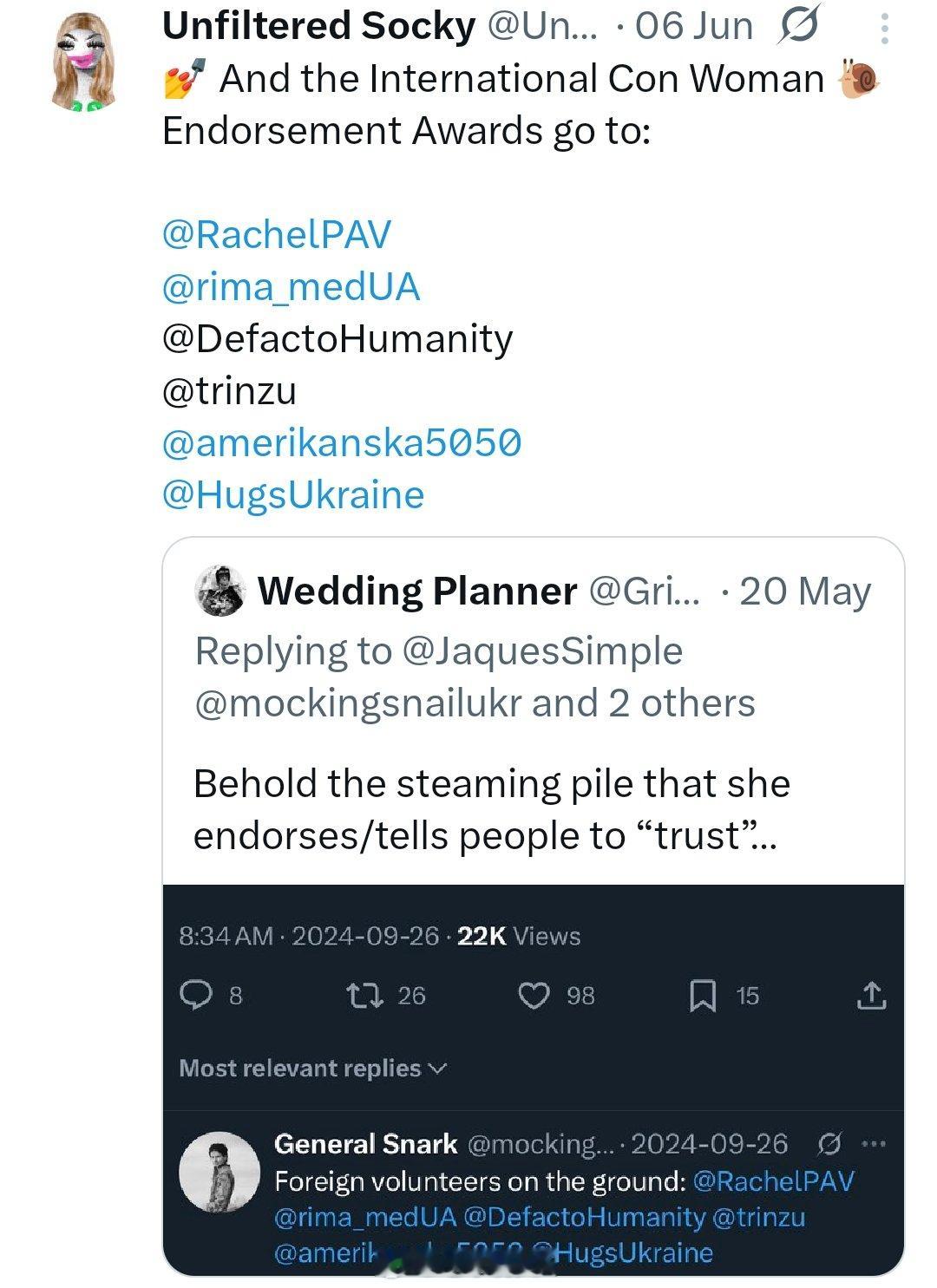Open the quoted tweet's body text
937x1288 pixels.
click(x=491, y=809)
